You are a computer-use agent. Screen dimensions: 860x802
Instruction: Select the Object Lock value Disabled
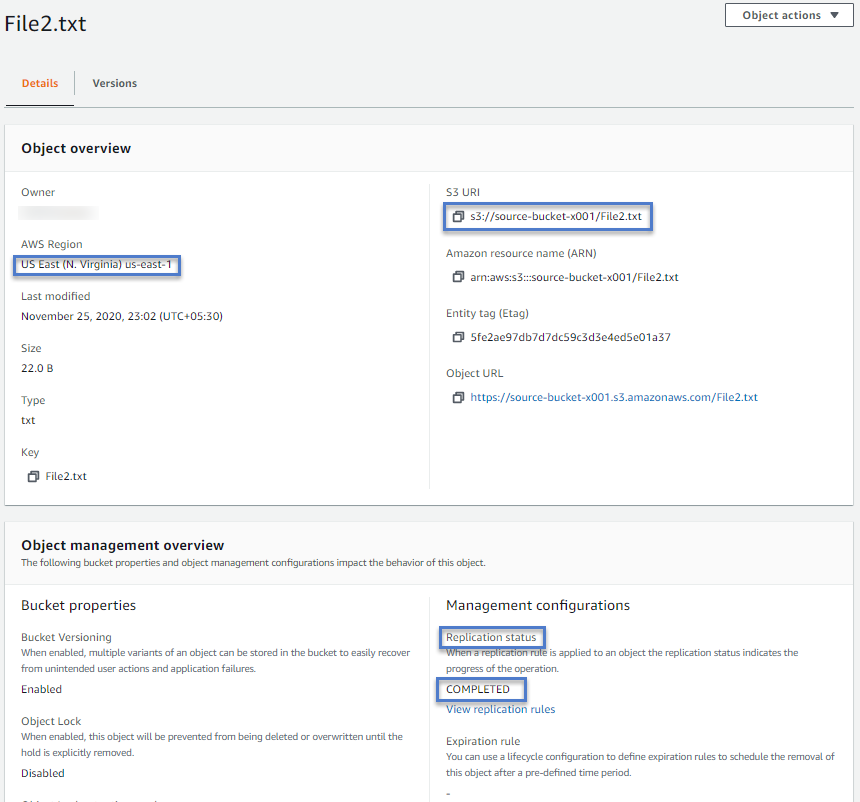pos(43,773)
